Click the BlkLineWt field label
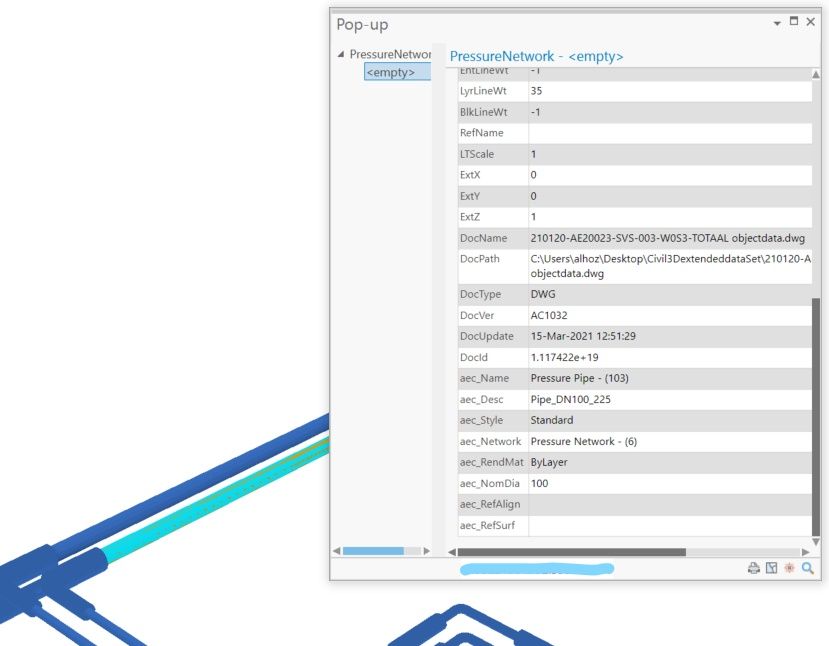 pos(483,112)
